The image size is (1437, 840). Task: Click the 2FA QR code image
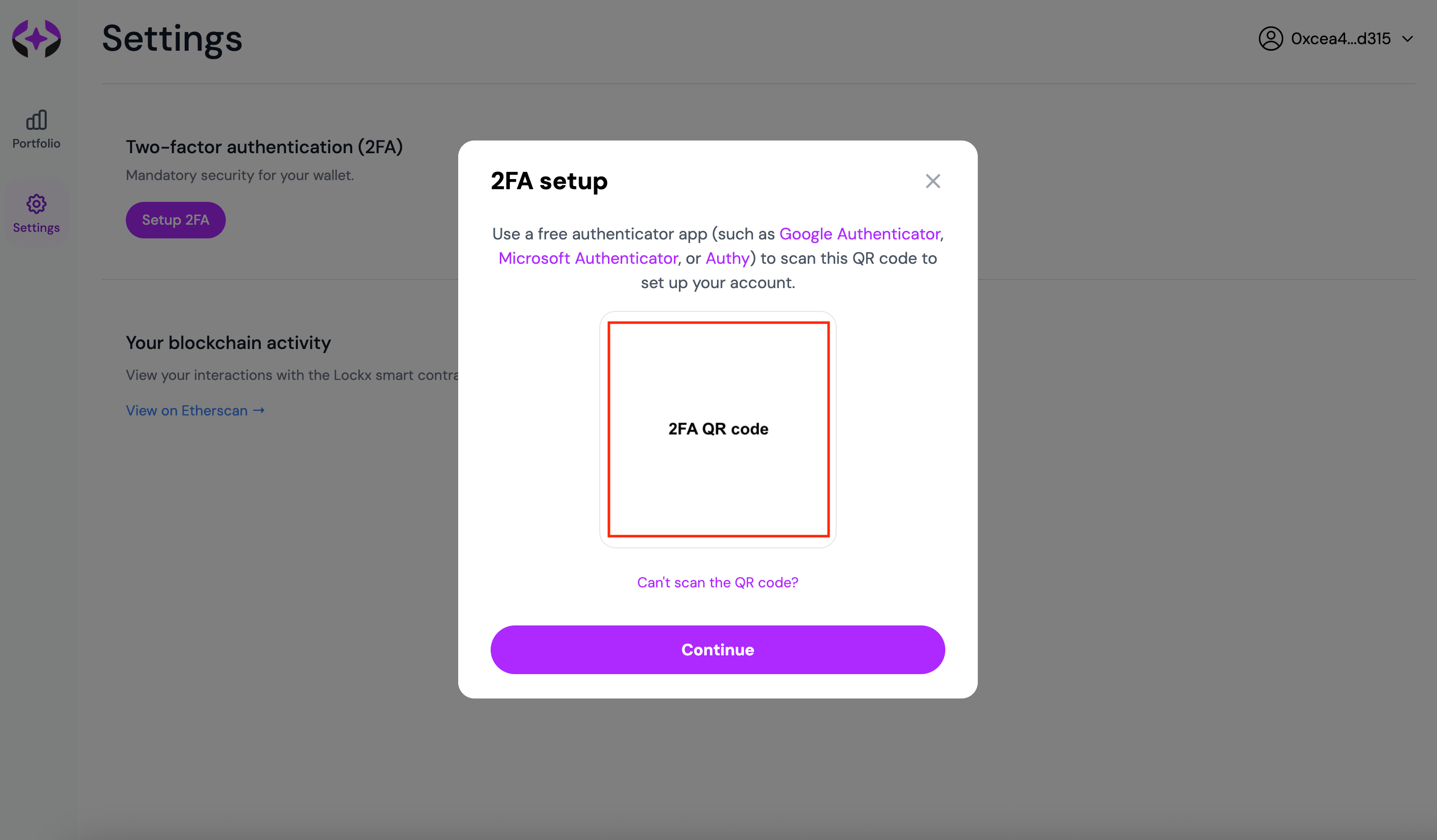(x=718, y=429)
